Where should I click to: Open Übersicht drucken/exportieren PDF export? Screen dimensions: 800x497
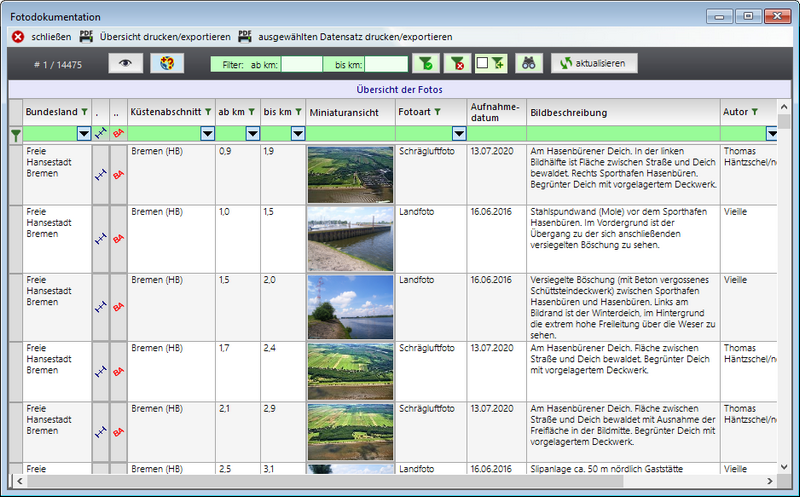pos(155,37)
